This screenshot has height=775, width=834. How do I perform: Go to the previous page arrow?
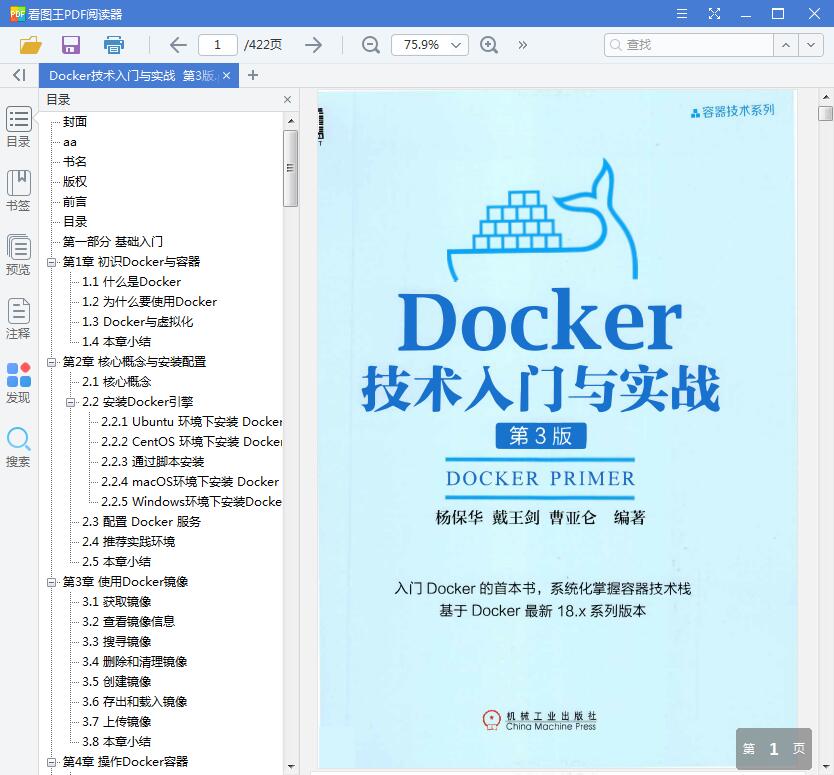(178, 45)
